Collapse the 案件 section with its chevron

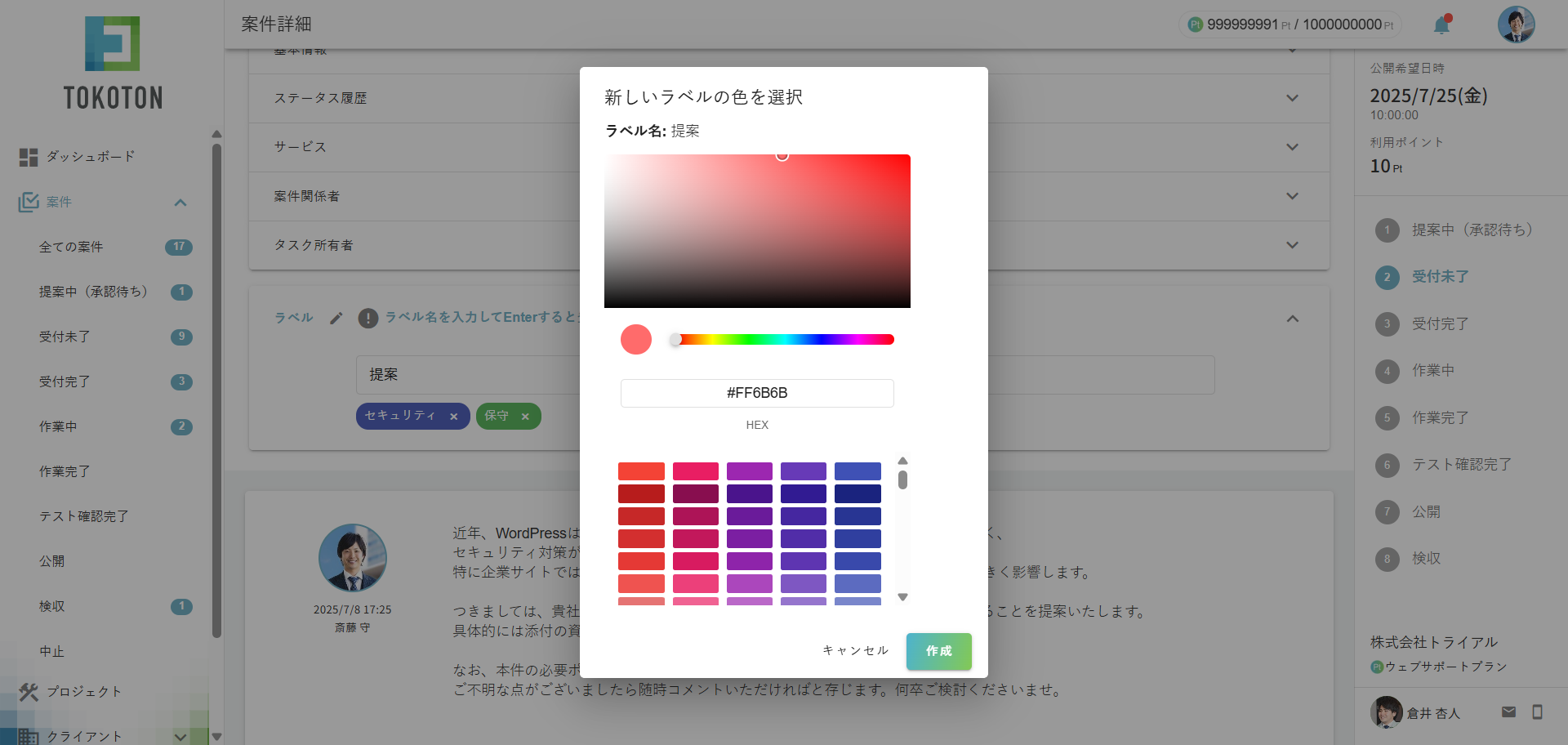coord(180,202)
